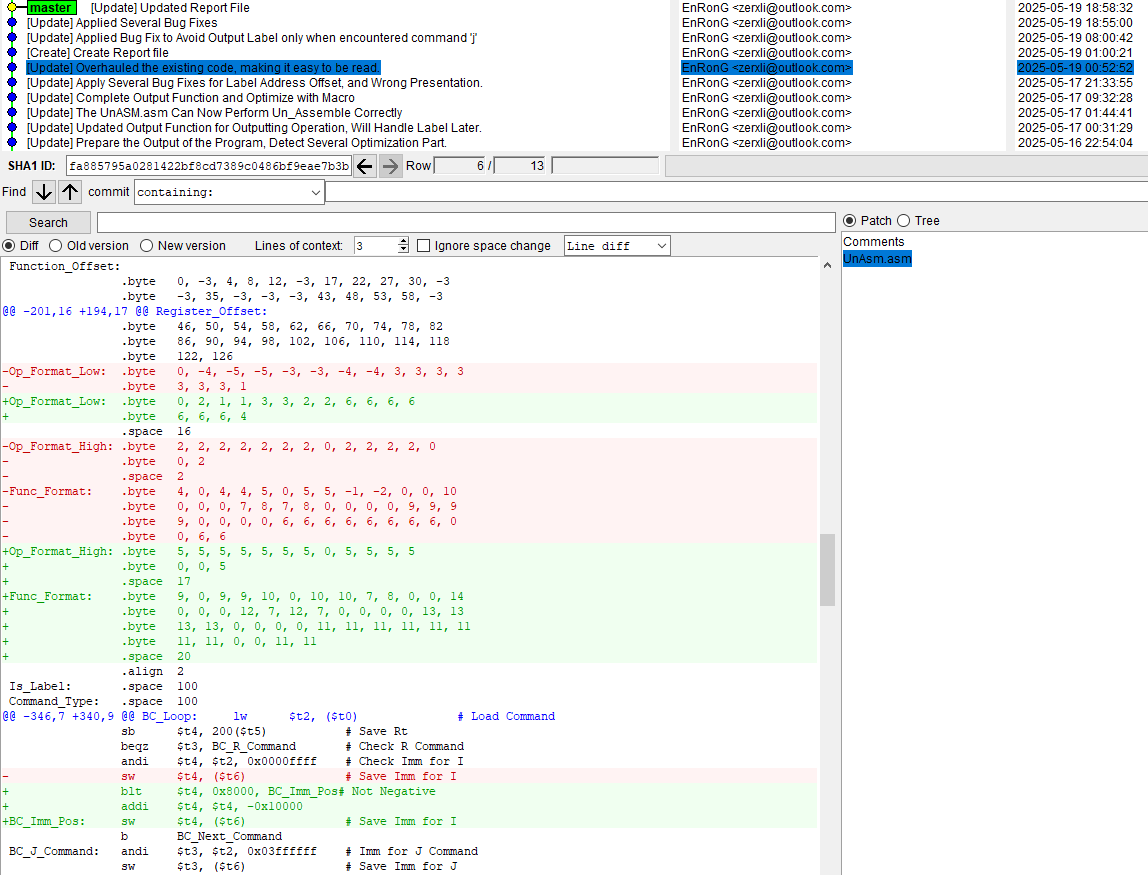The height and width of the screenshot is (875, 1148).
Task: Find next commit with down arrow
Action: coord(44,192)
